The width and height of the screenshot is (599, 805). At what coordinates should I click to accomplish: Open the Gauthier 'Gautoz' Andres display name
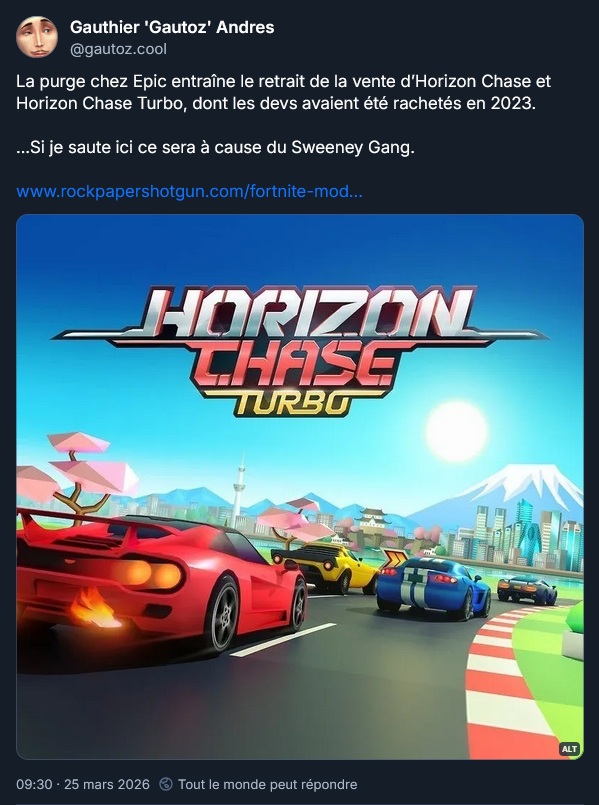172,27
